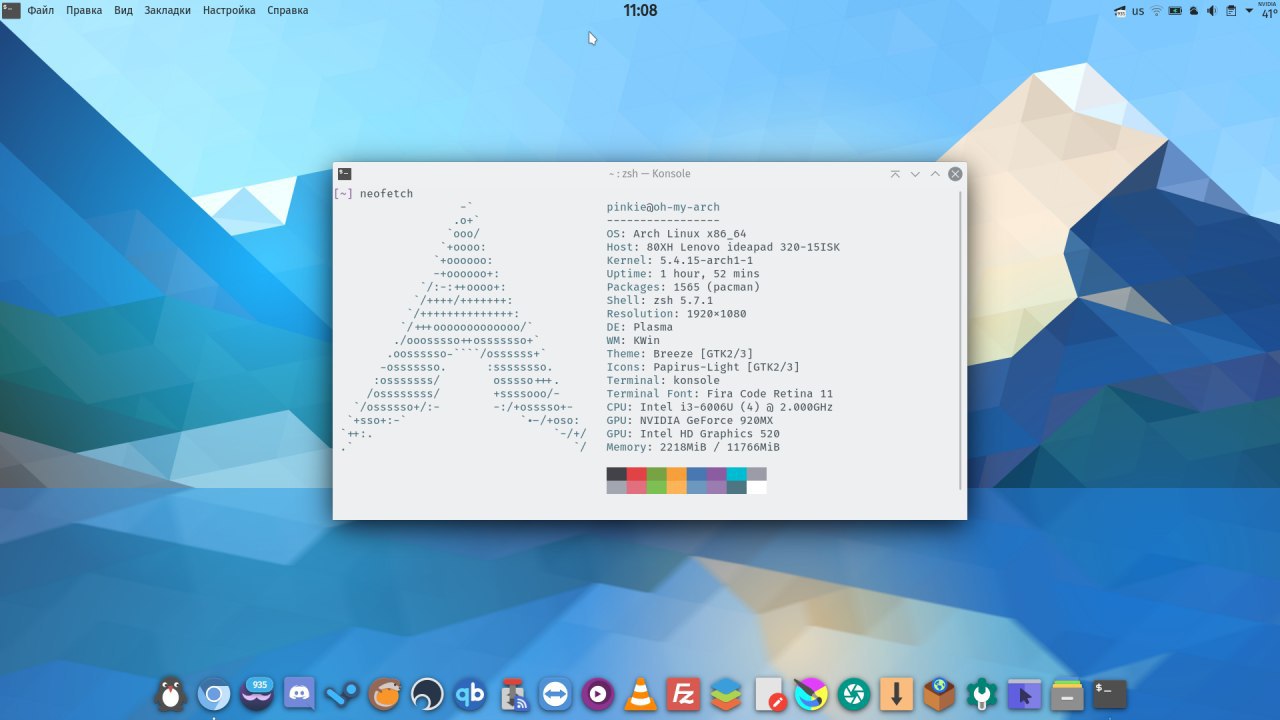
Task: Click the NVIDIA 41° temperature widget
Action: pyautogui.click(x=1269, y=10)
